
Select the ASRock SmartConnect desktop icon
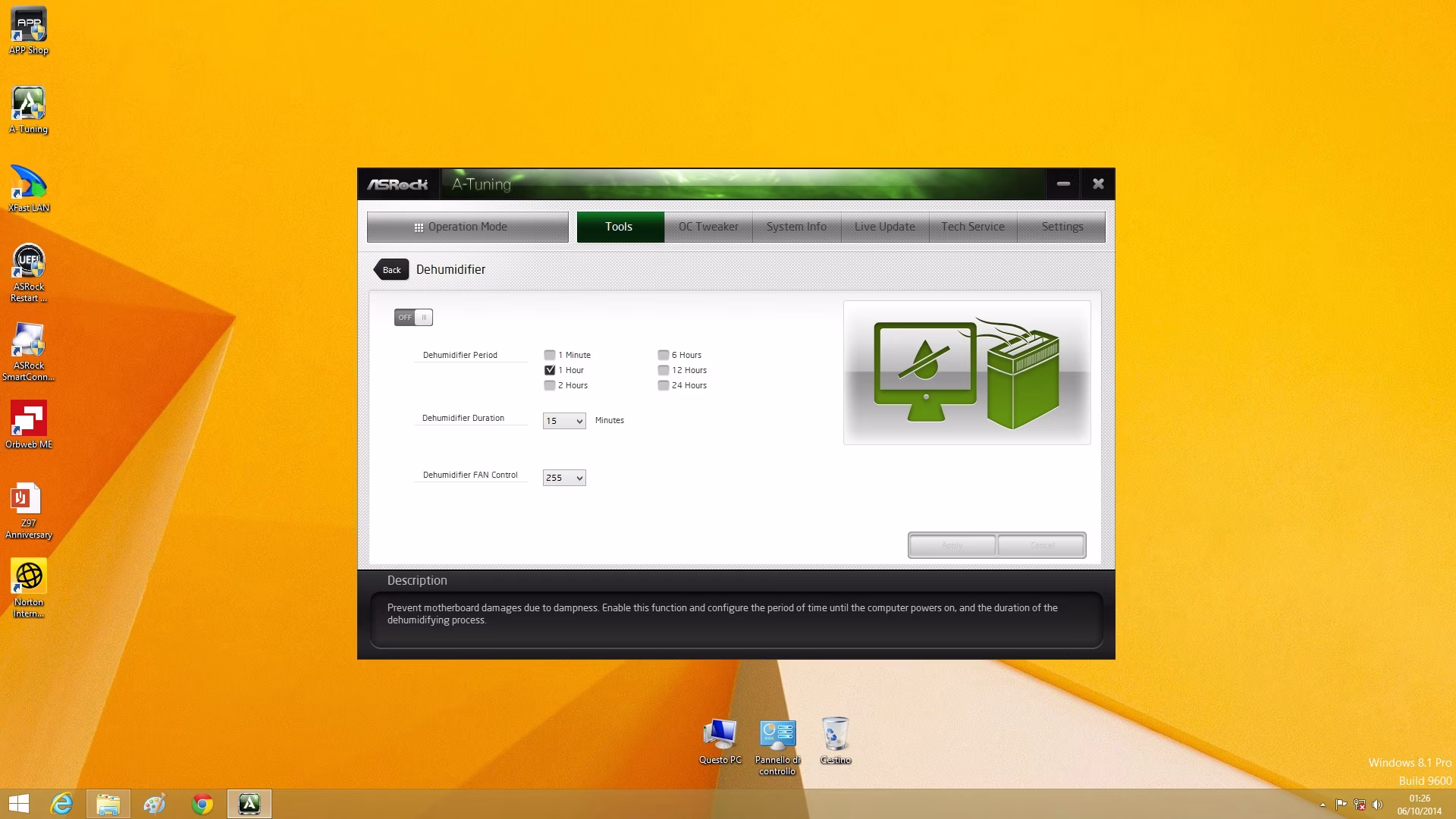[29, 352]
